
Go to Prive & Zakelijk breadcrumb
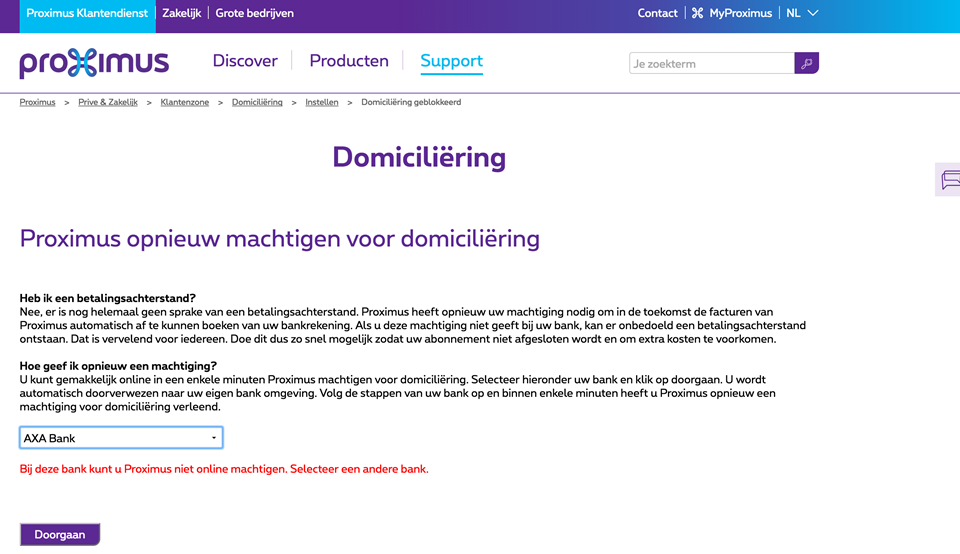(108, 102)
